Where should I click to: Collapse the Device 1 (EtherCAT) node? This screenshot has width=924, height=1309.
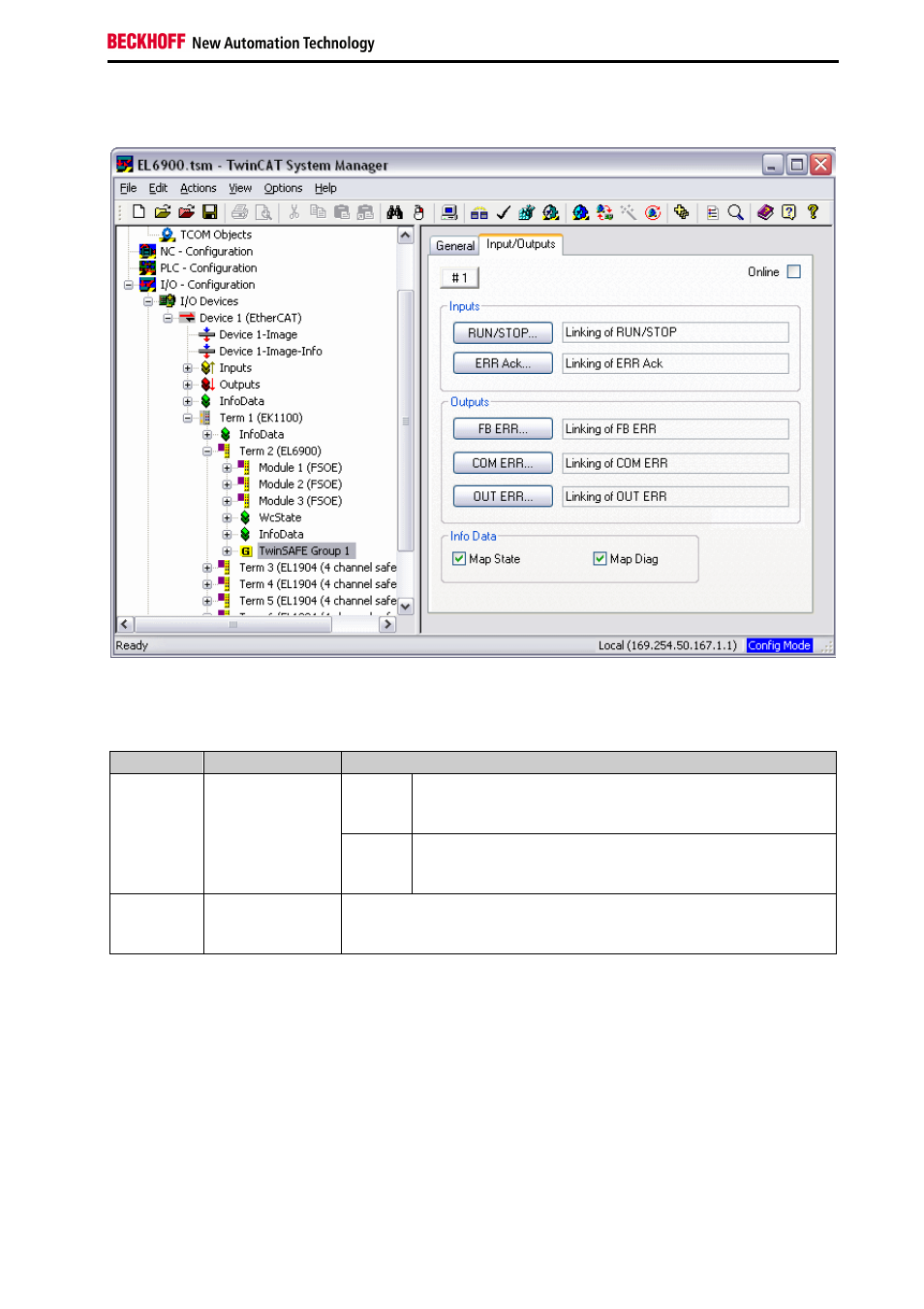[x=168, y=318]
